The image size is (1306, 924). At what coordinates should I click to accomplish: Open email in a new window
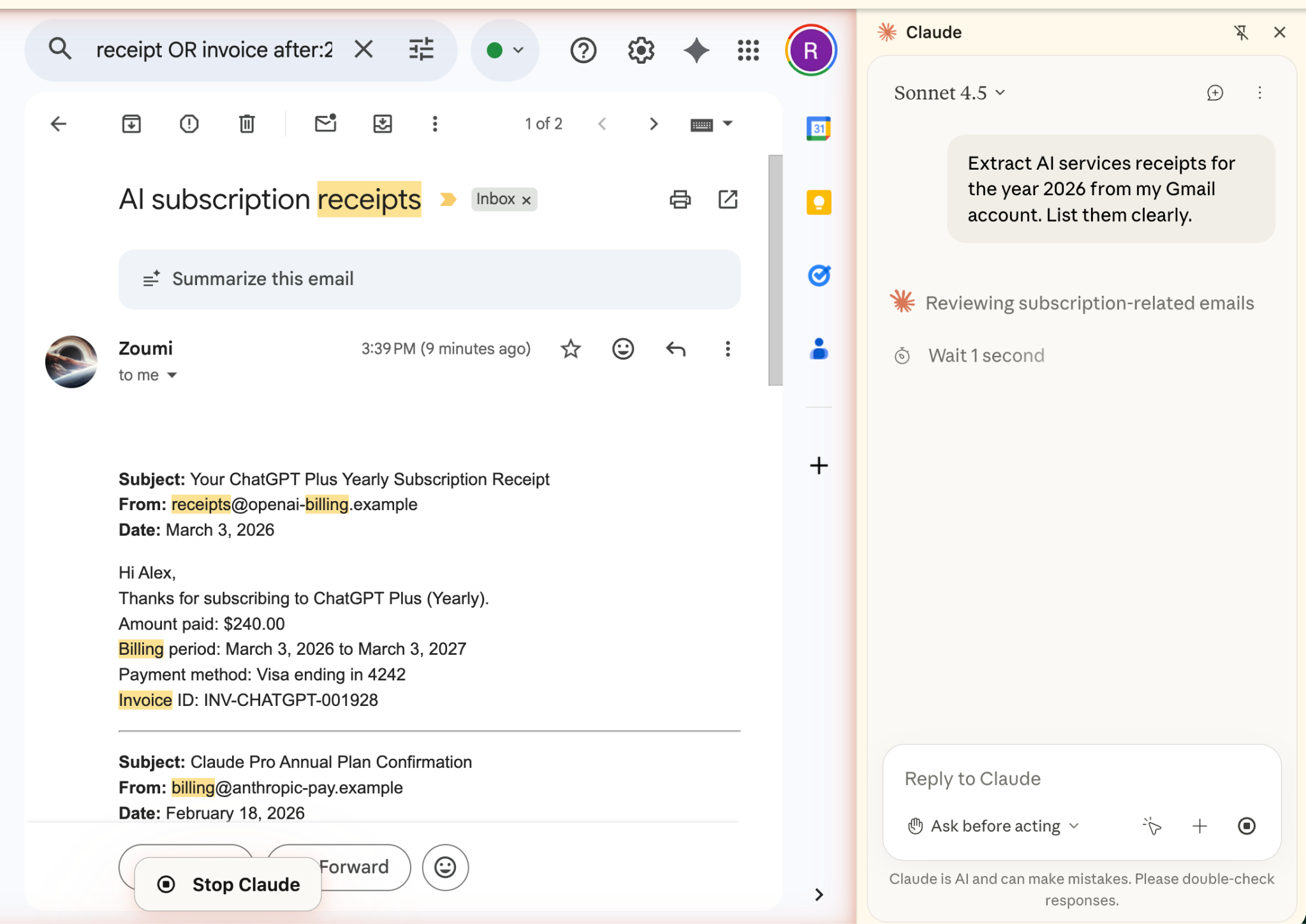(x=728, y=200)
